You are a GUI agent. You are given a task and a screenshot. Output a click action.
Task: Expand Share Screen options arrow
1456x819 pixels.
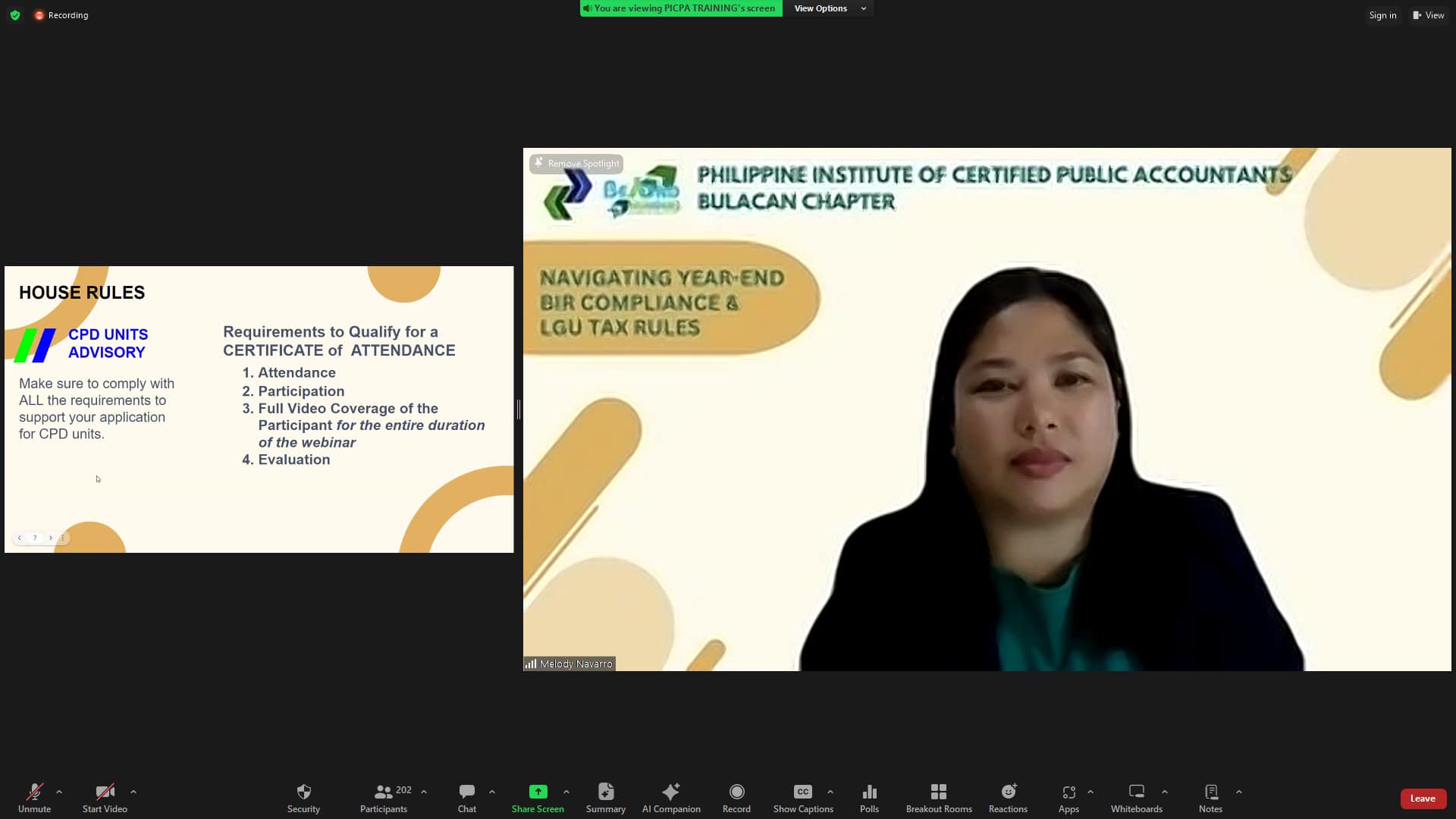(x=566, y=792)
